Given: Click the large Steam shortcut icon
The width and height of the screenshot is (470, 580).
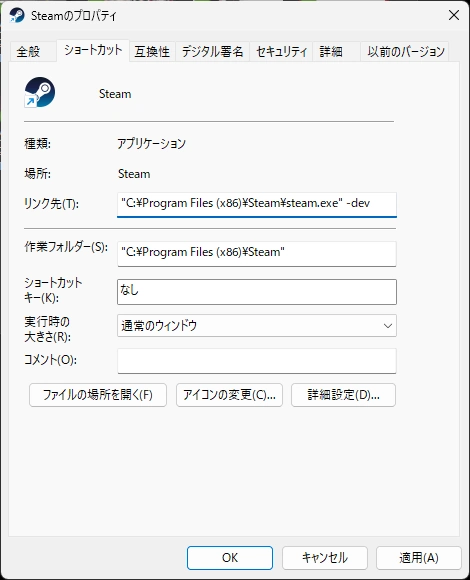Looking at the screenshot, I should [40, 92].
